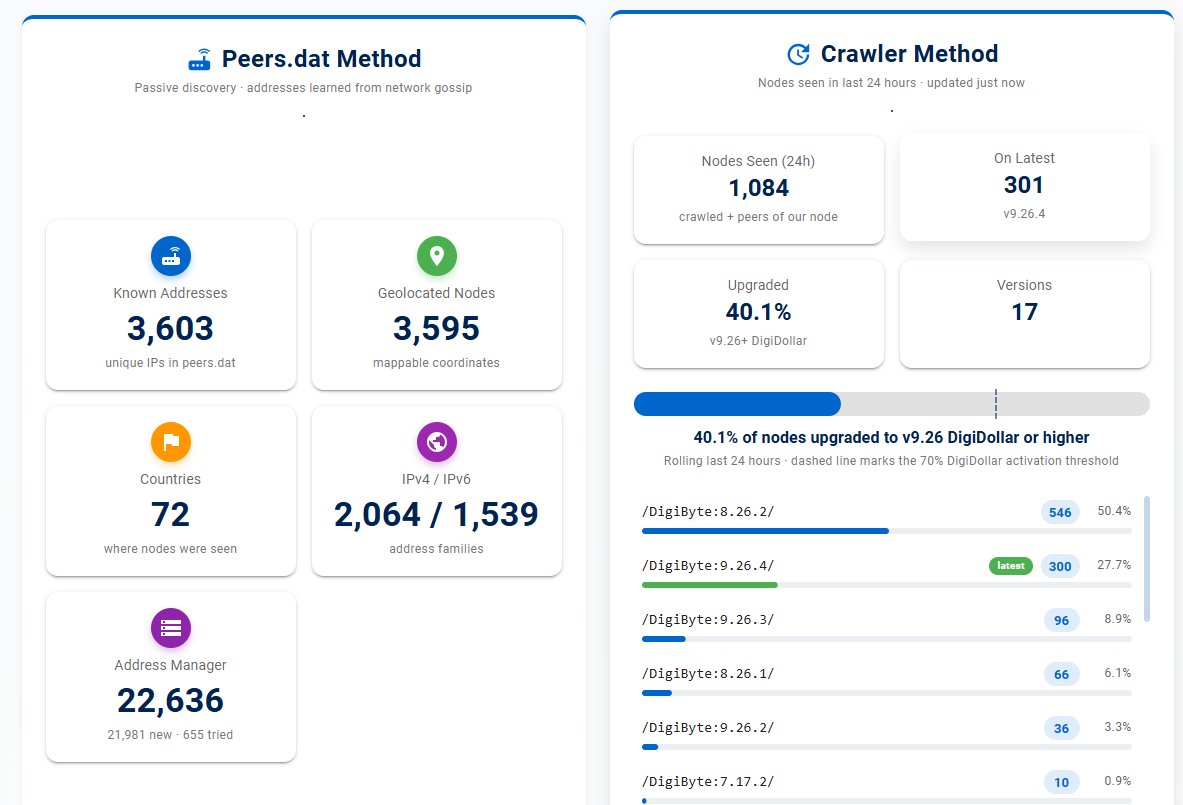Click the upgrade progress bar's blue fill
This screenshot has width=1183, height=805.
pyautogui.click(x=737, y=404)
